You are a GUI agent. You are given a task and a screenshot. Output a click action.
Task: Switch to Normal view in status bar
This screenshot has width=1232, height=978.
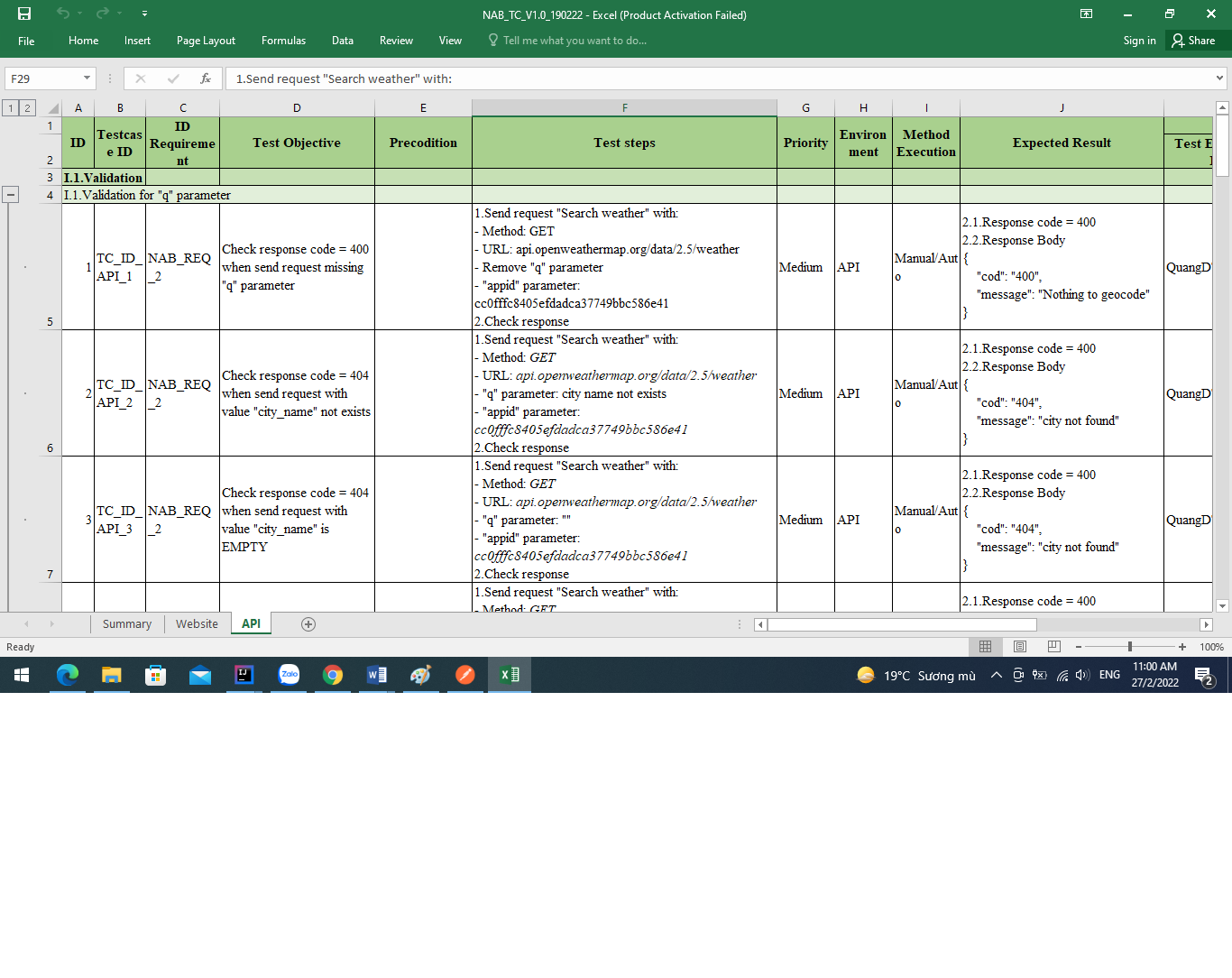point(985,647)
